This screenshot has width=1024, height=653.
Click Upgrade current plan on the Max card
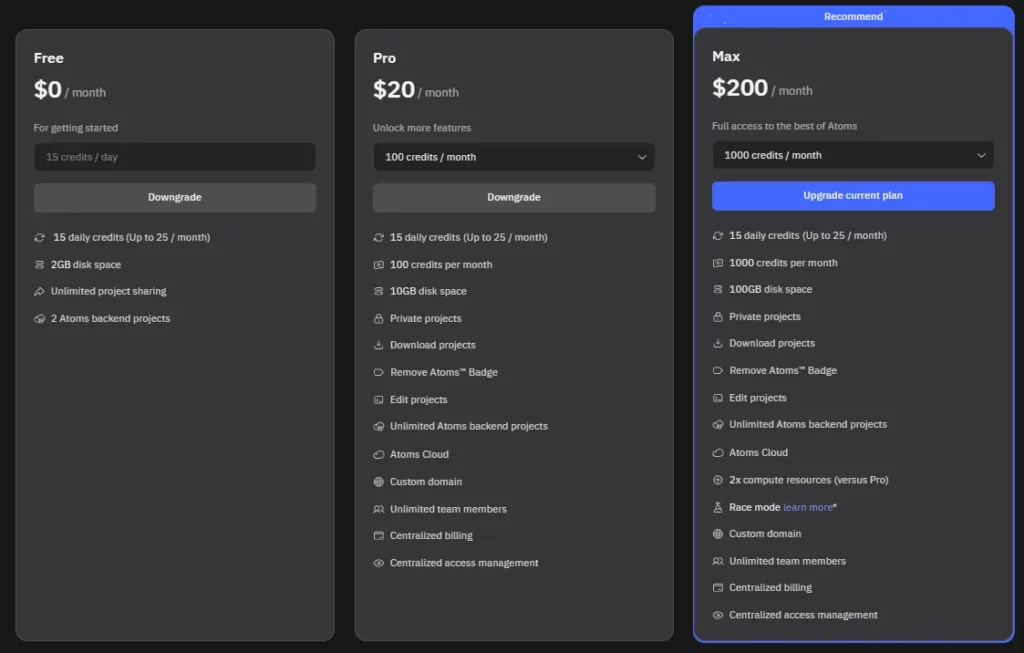click(853, 195)
